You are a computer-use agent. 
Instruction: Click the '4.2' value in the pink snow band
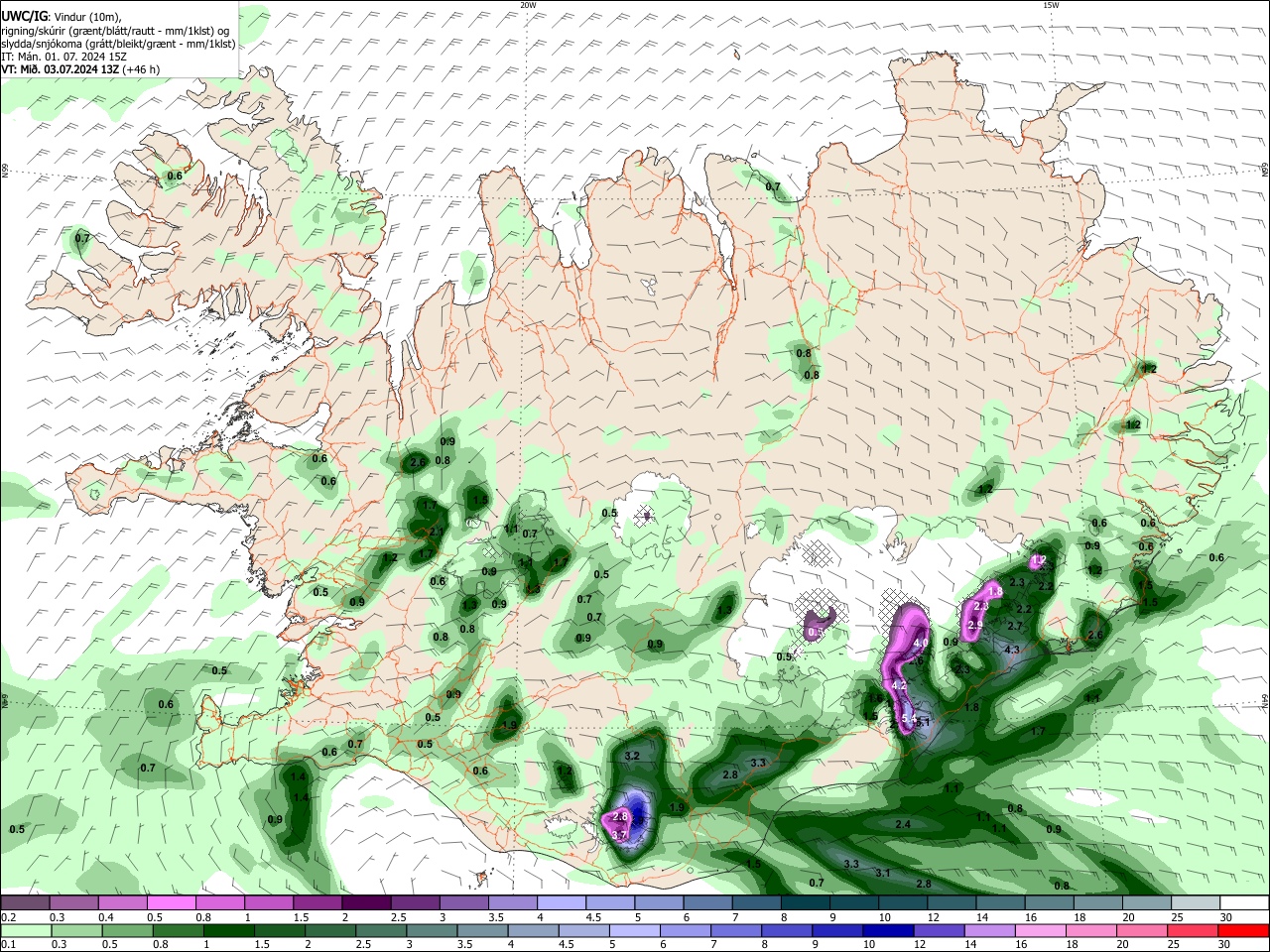coord(899,685)
